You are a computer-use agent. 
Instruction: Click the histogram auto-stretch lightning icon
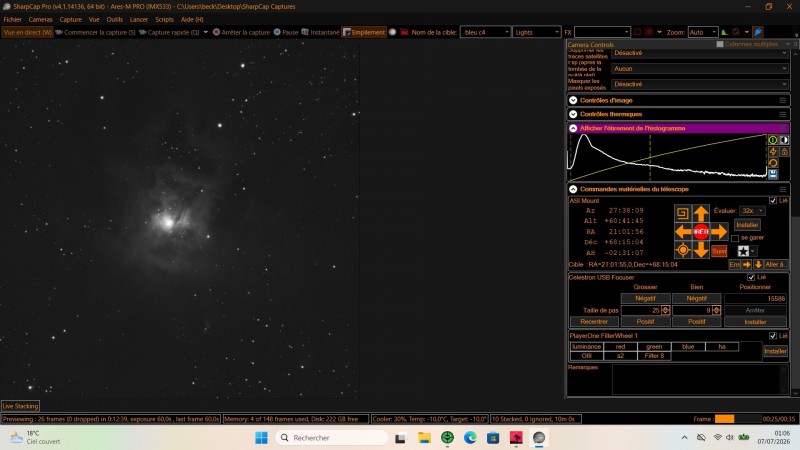click(x=773, y=152)
